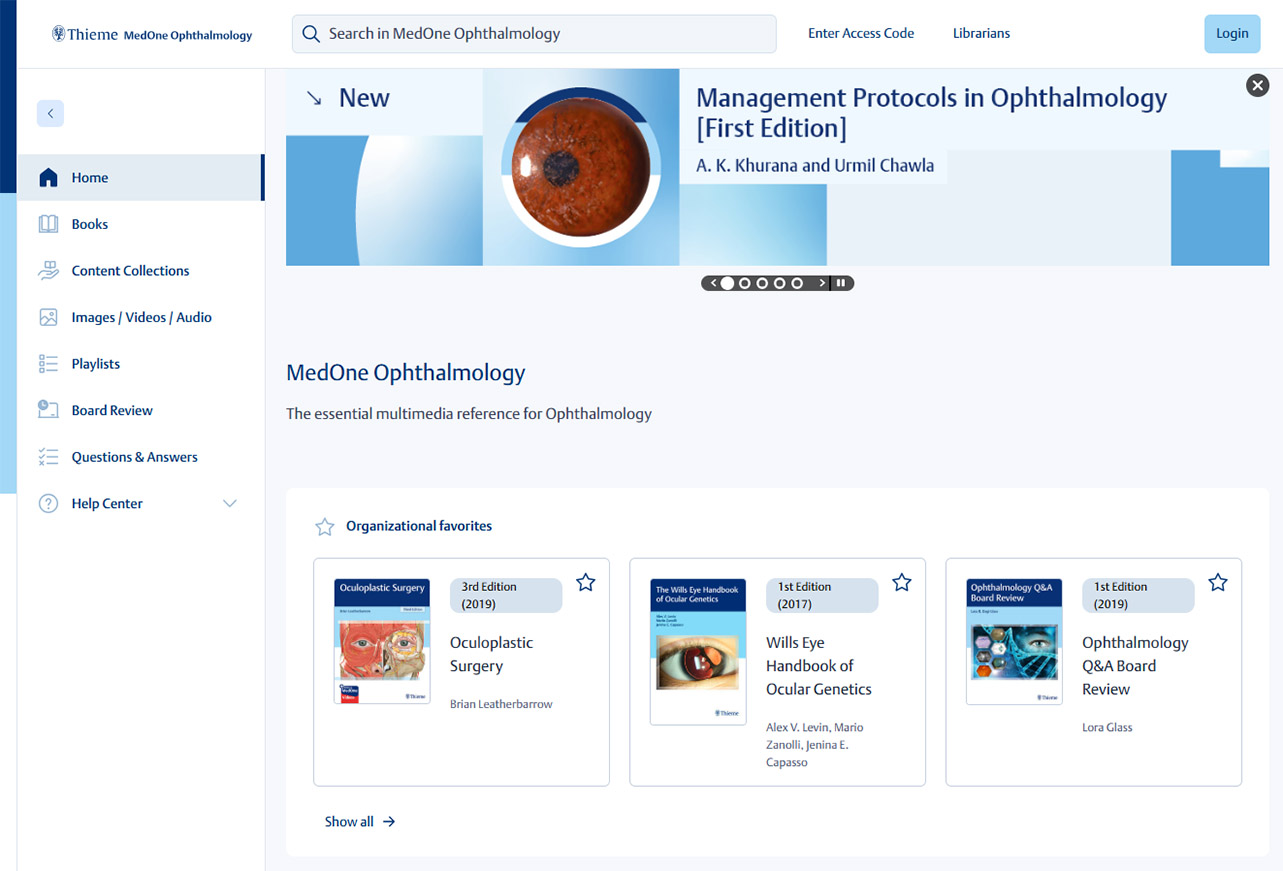Image resolution: width=1283 pixels, height=871 pixels.
Task: Open Content Collections from the sidebar
Action: tap(130, 271)
